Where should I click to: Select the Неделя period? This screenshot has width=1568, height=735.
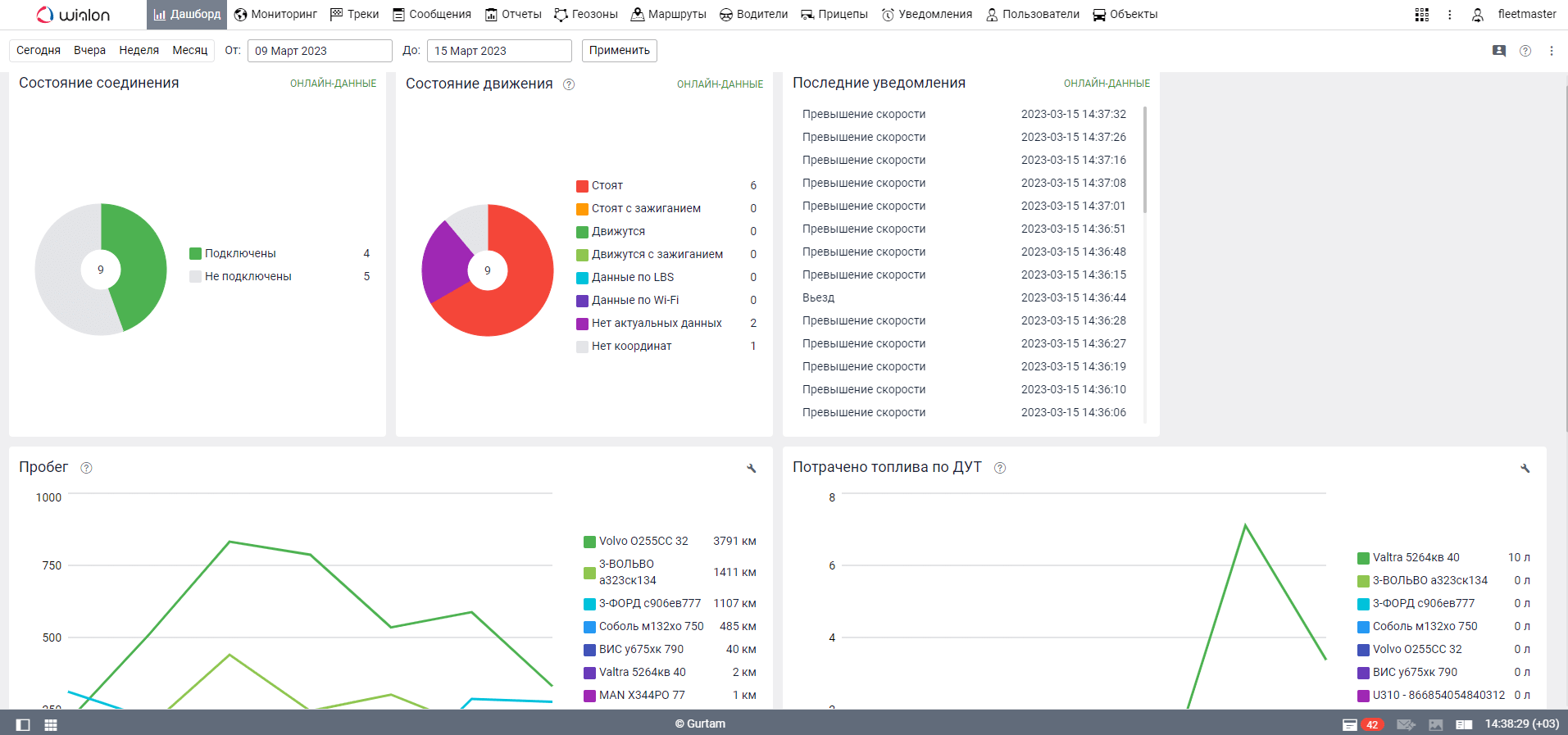(139, 51)
